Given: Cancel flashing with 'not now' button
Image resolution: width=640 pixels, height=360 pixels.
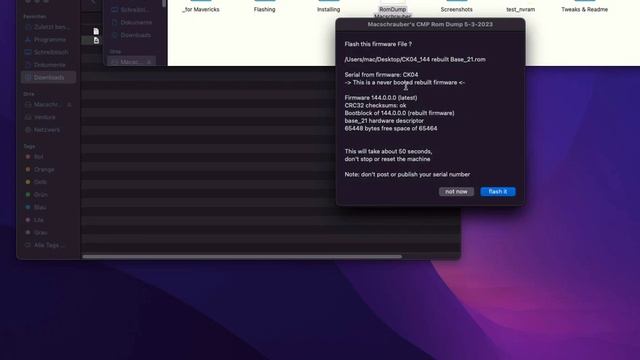Looking at the screenshot, I should [456, 191].
